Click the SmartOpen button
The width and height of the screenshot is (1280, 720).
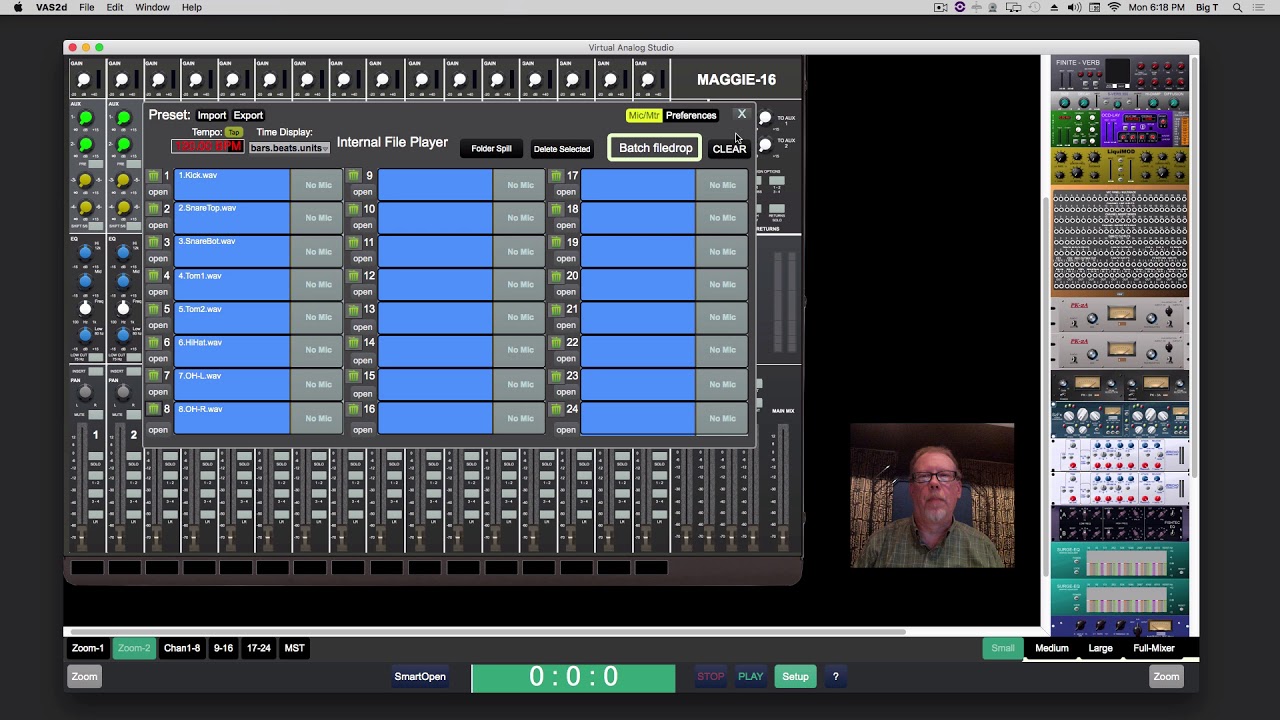(420, 677)
